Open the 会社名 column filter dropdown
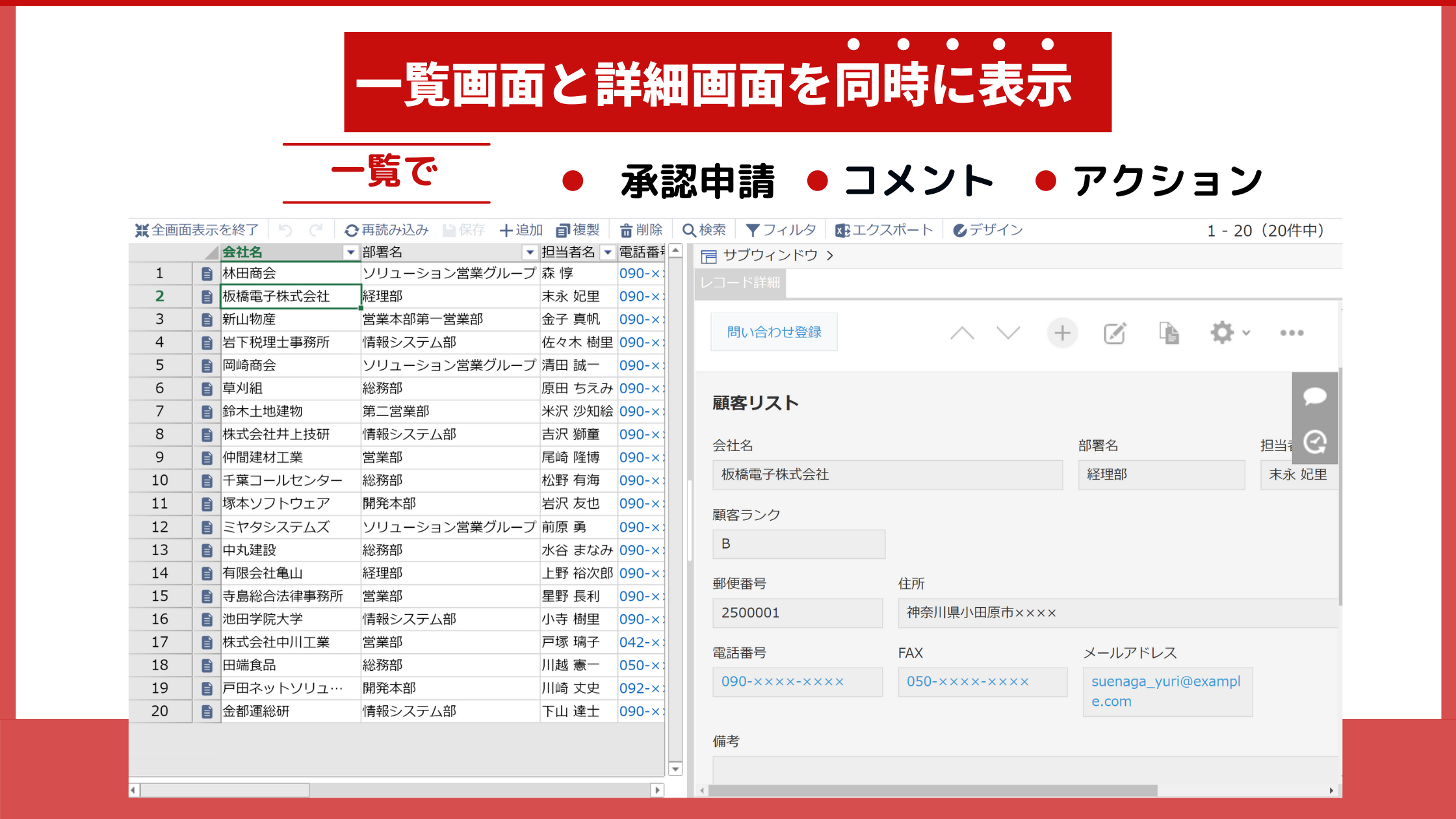Screen dimensions: 1456x819 [351, 252]
